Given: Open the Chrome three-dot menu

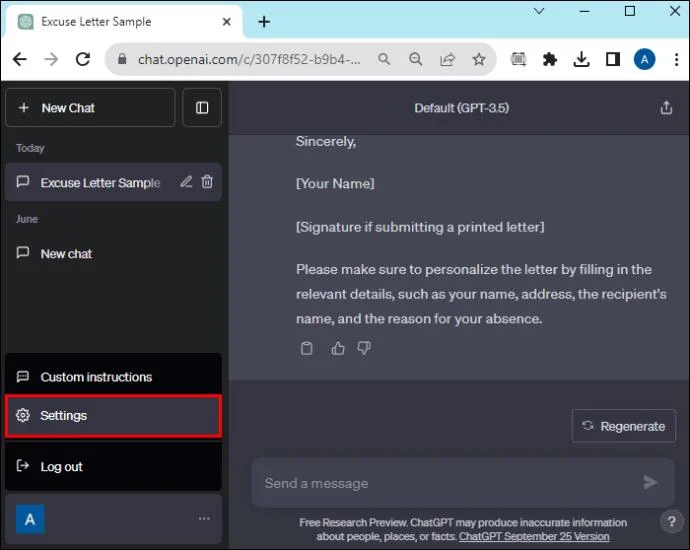Looking at the screenshot, I should 676,59.
